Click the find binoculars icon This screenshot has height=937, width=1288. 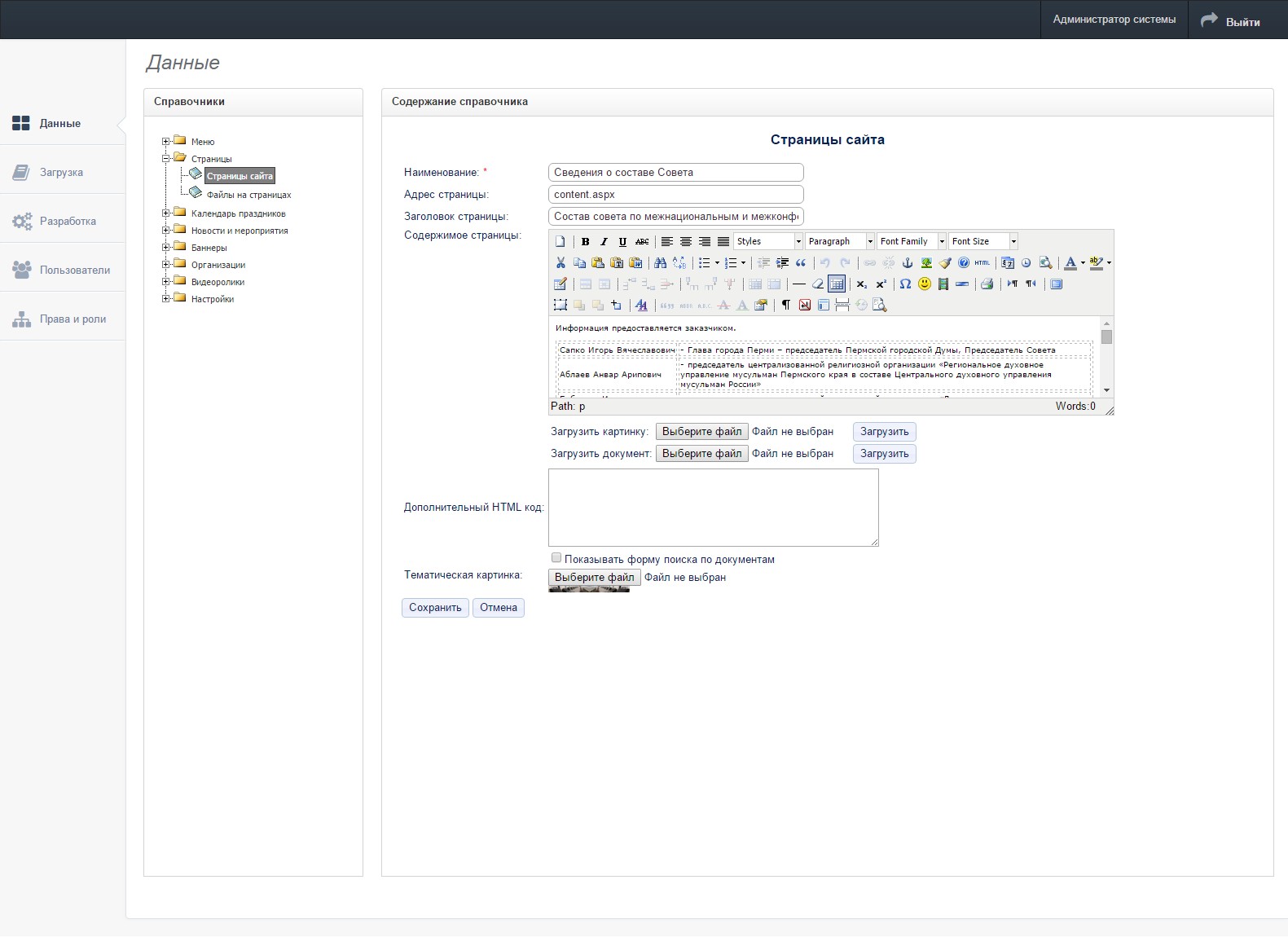coord(661,263)
